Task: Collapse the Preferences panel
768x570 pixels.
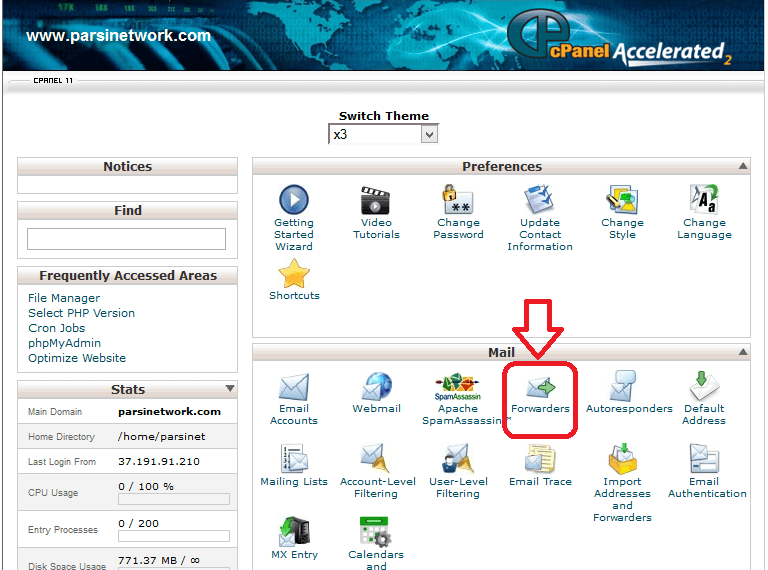Action: point(742,166)
